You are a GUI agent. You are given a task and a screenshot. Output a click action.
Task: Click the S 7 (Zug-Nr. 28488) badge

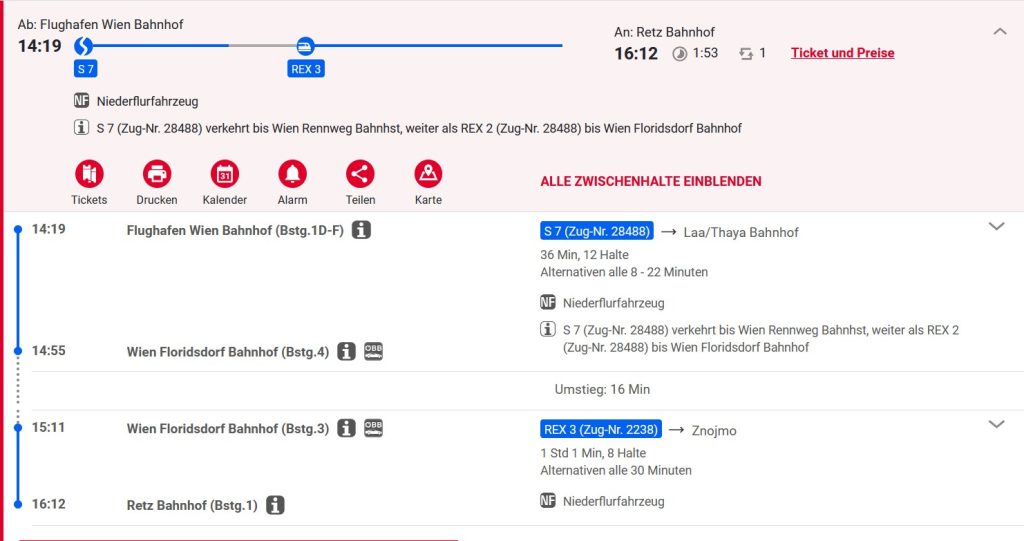point(597,232)
